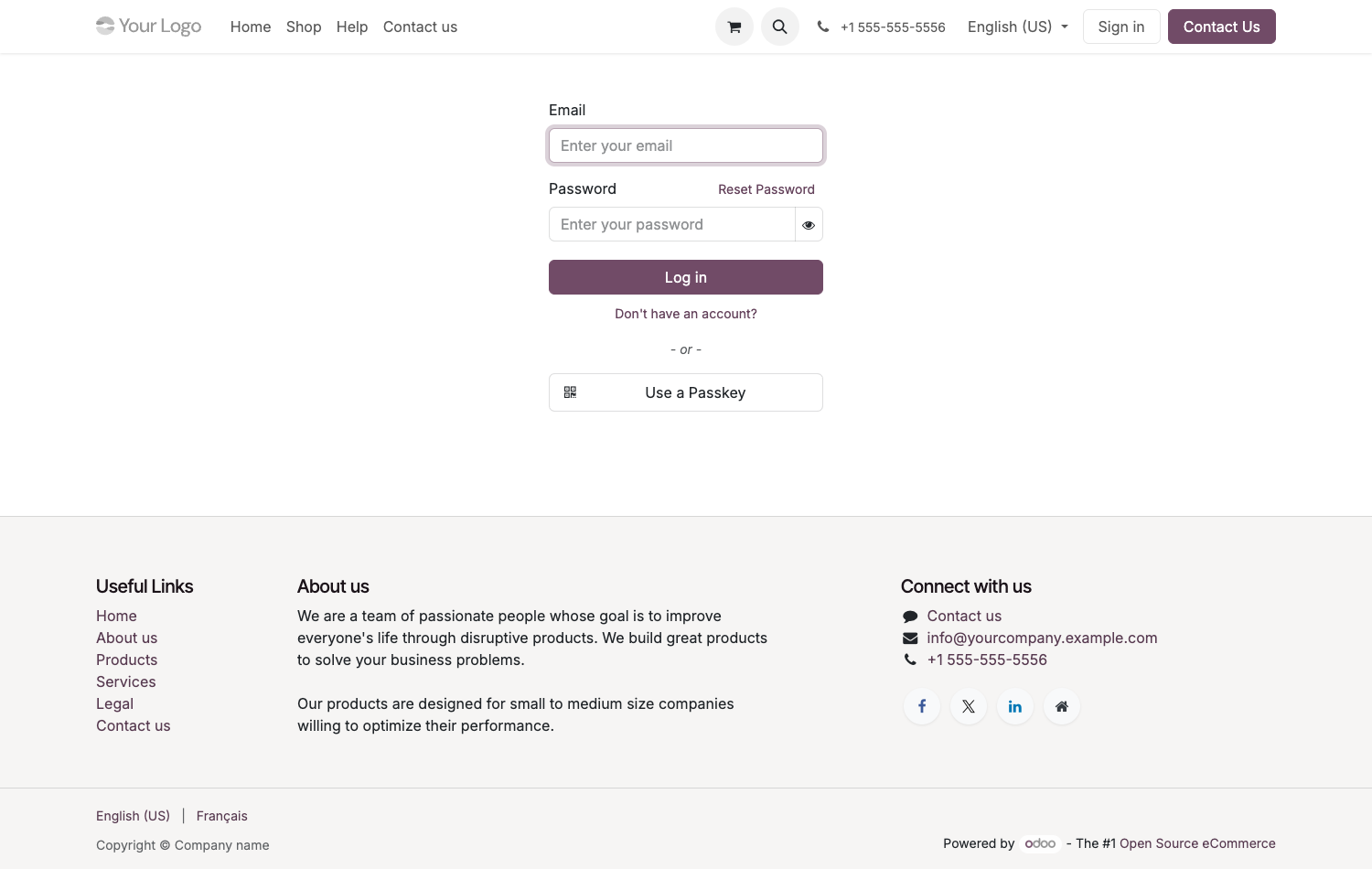Focus the Password input field

click(672, 224)
